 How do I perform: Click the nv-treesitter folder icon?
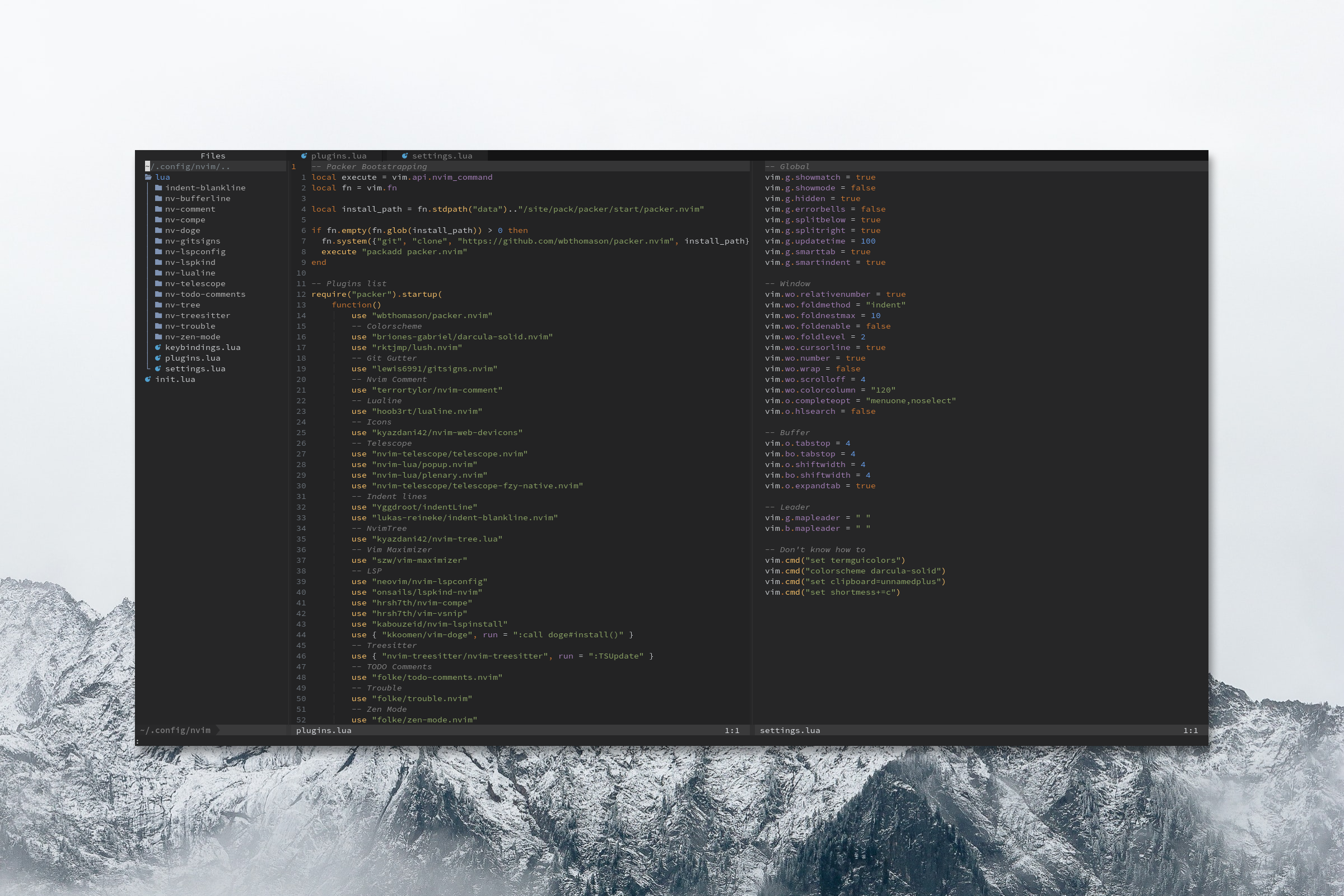click(x=159, y=315)
